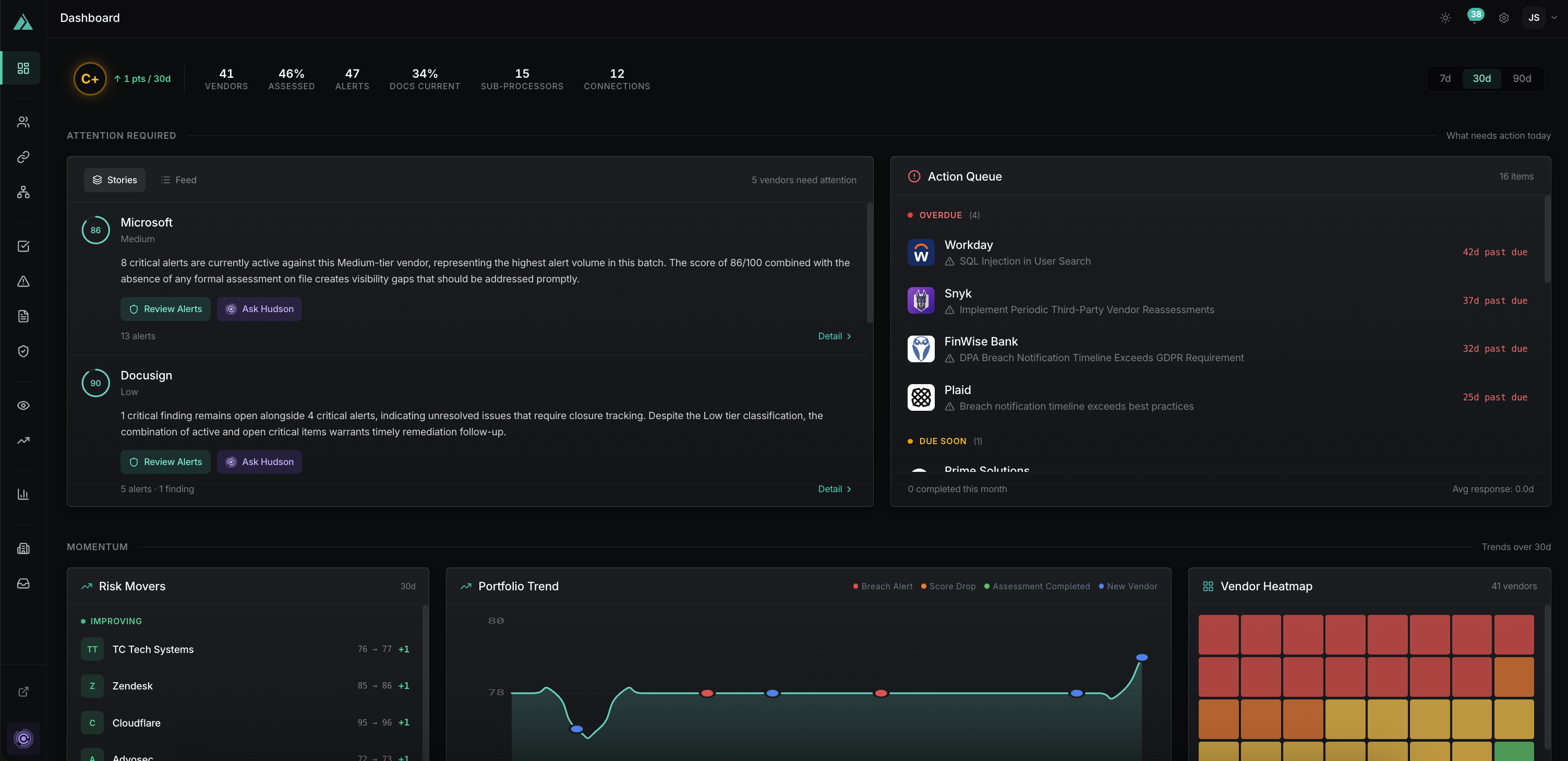Click the Action Queue scrollbar

click(x=1547, y=239)
